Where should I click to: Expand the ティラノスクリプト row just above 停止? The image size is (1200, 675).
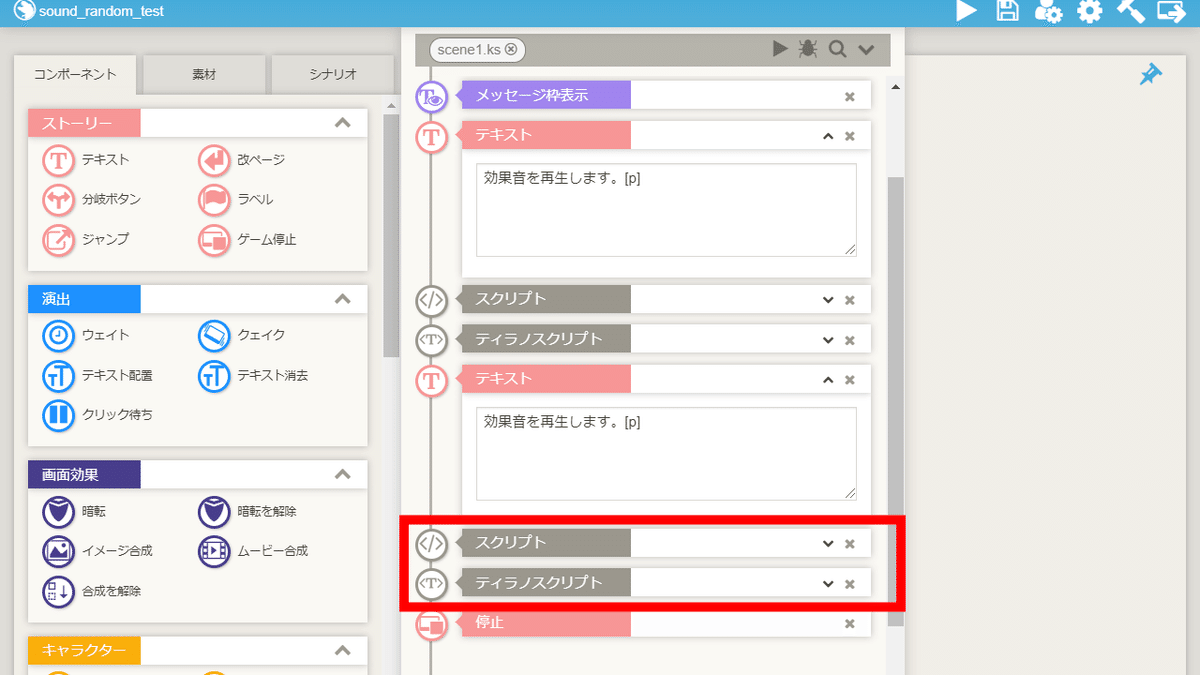[x=828, y=584]
